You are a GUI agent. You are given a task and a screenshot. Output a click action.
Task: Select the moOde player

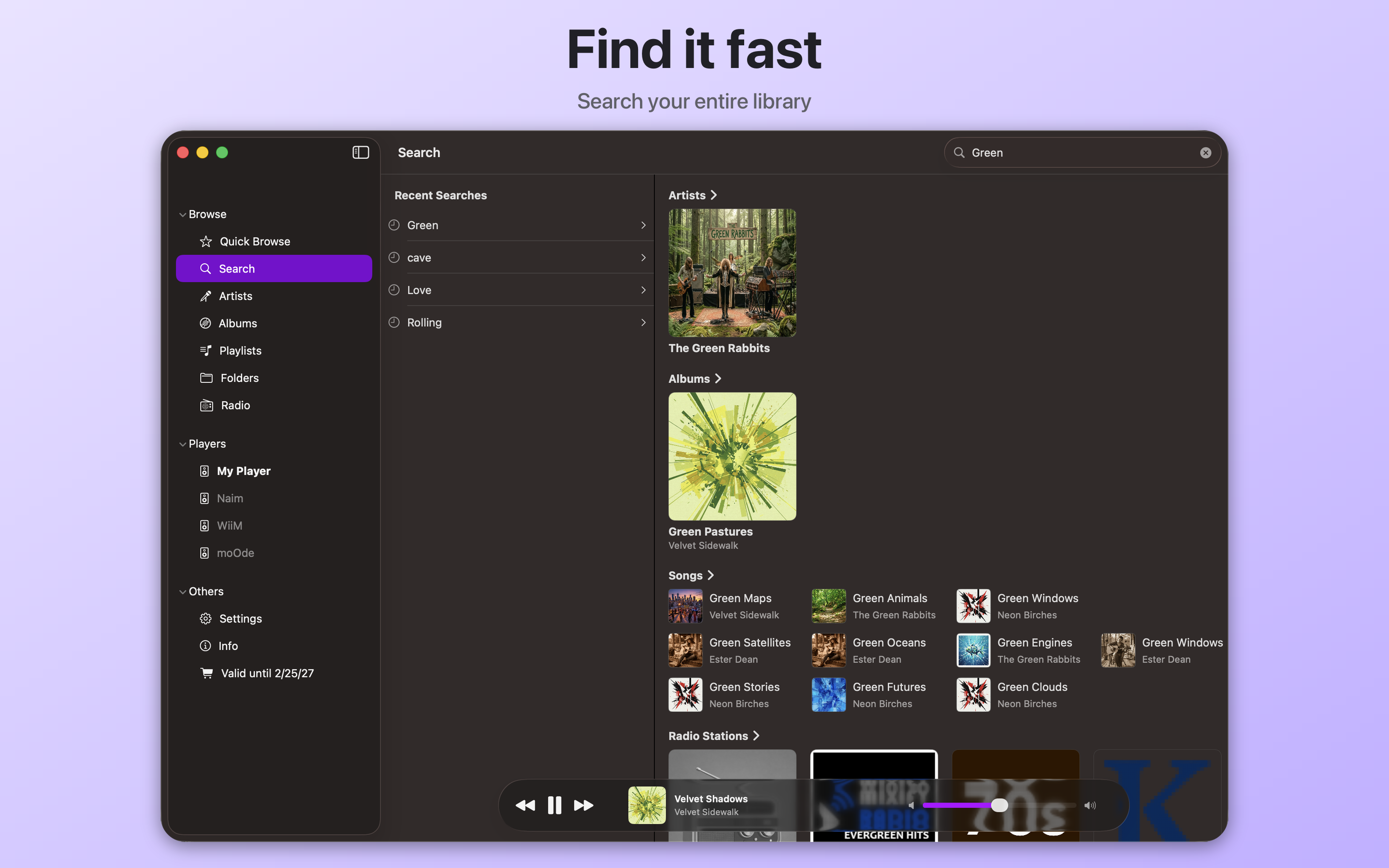click(274, 553)
